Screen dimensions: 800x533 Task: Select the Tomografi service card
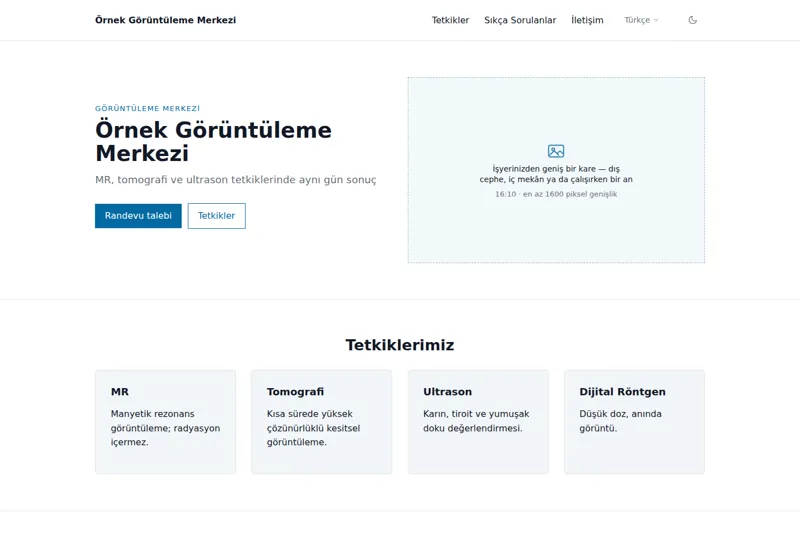pos(321,422)
